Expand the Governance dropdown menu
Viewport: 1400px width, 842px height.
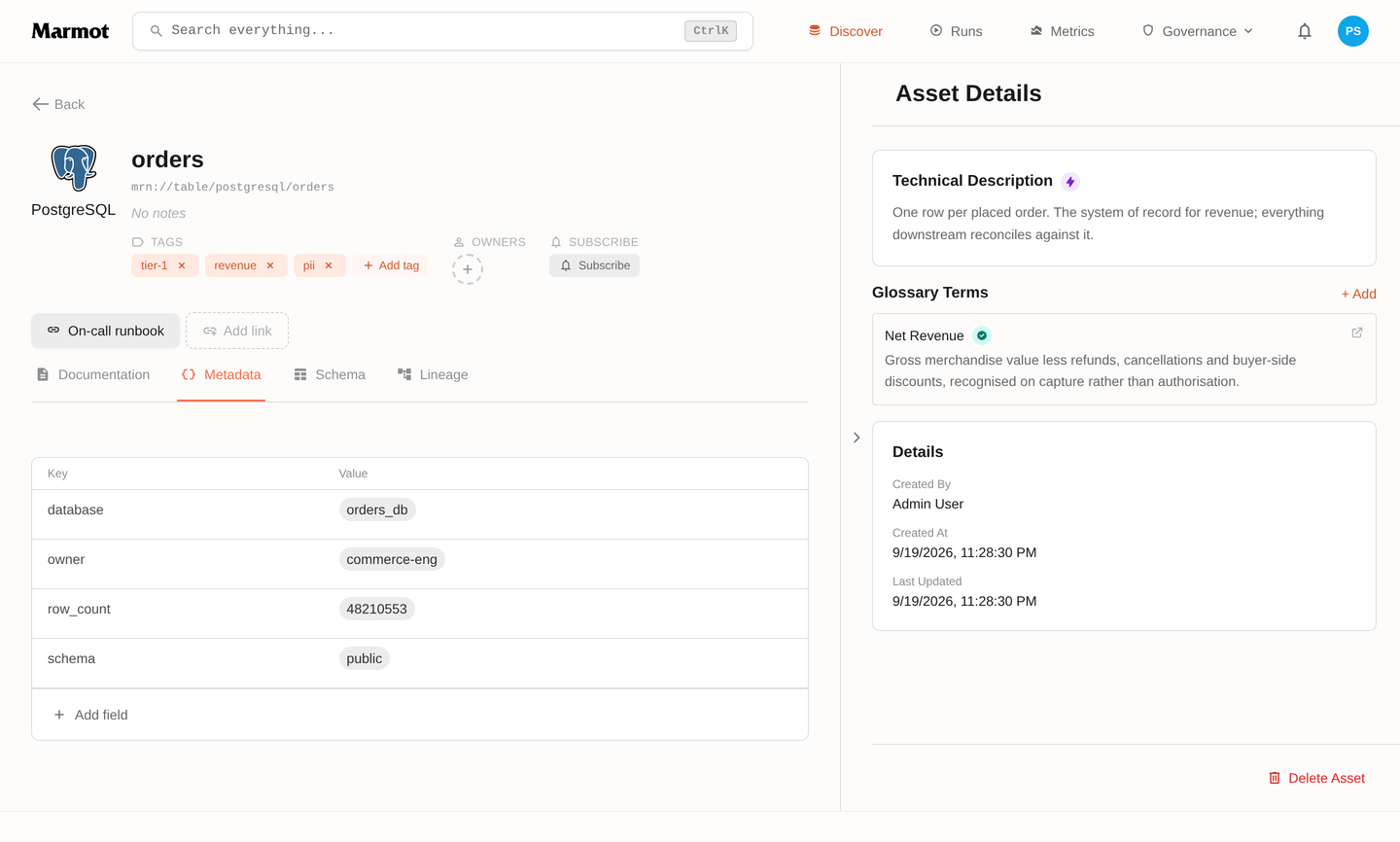pyautogui.click(x=1198, y=31)
